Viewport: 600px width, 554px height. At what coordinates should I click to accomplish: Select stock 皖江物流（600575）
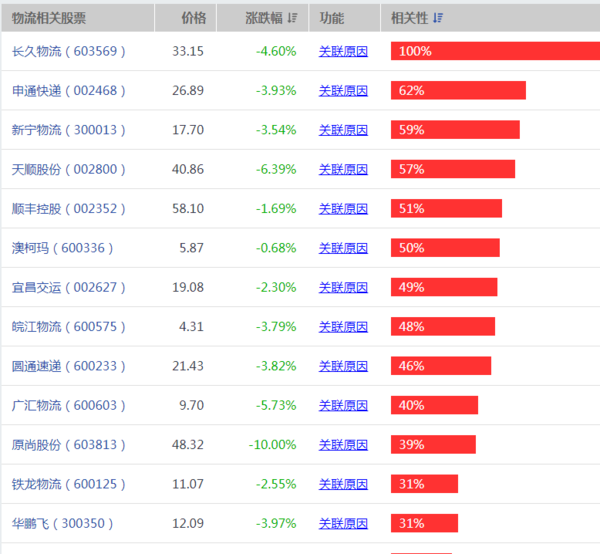click(x=68, y=327)
